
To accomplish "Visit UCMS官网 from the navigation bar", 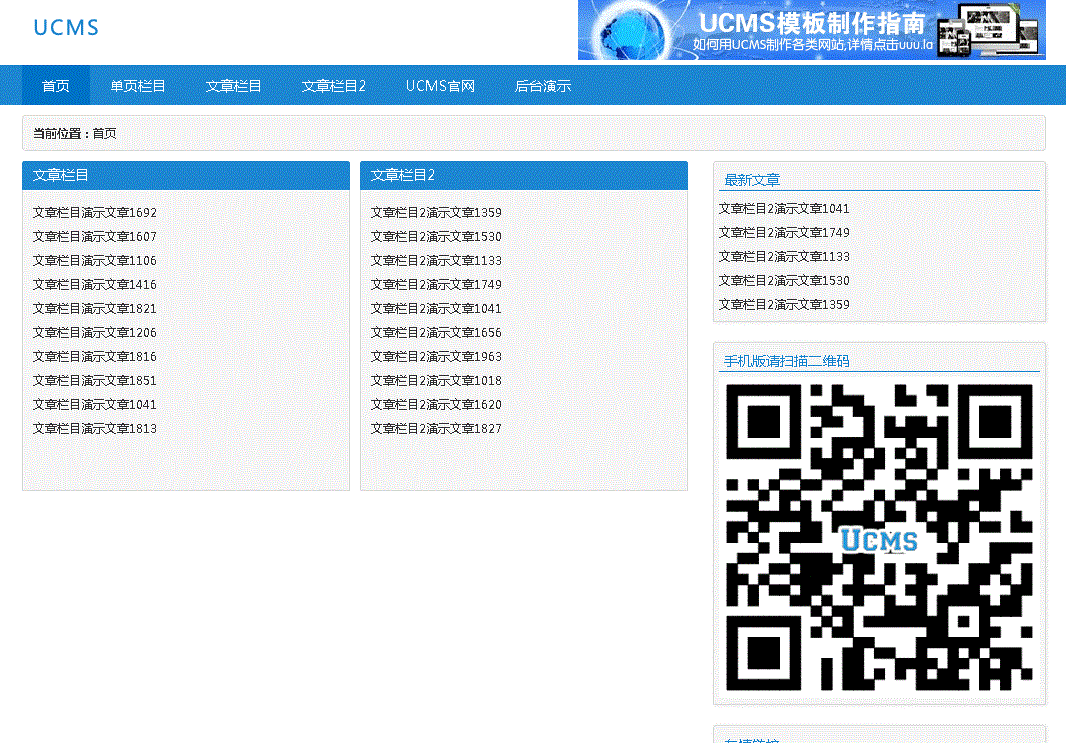I will [440, 86].
